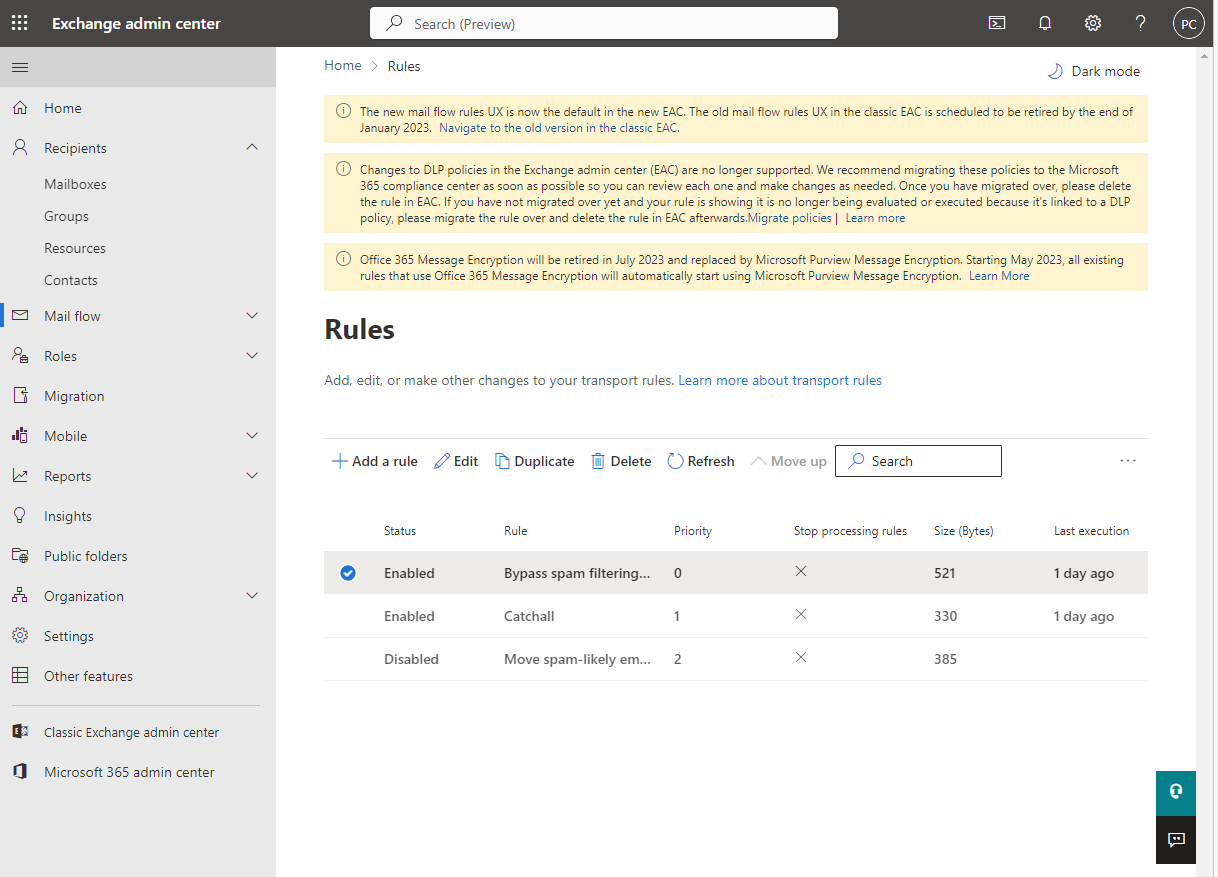Screen dimensions: 1218x877
Task: Click the Classic Exchange admin center icon
Action: point(20,732)
